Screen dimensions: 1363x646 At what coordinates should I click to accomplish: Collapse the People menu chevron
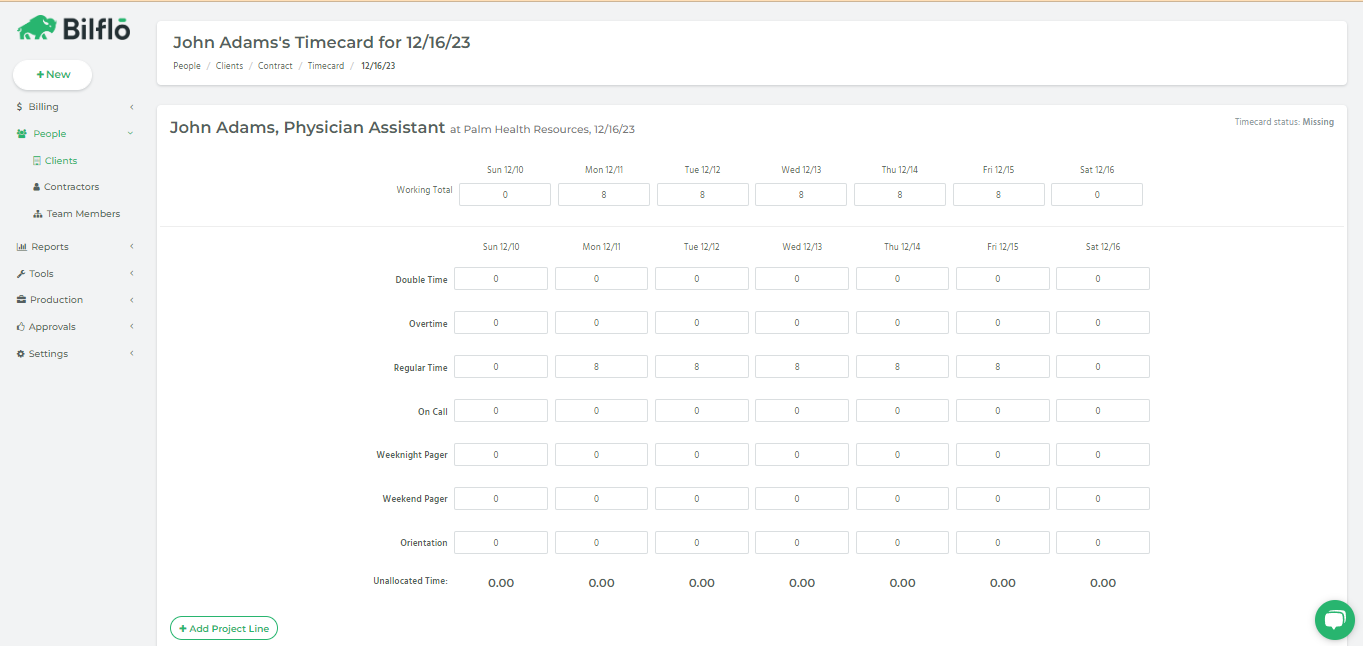click(131, 134)
